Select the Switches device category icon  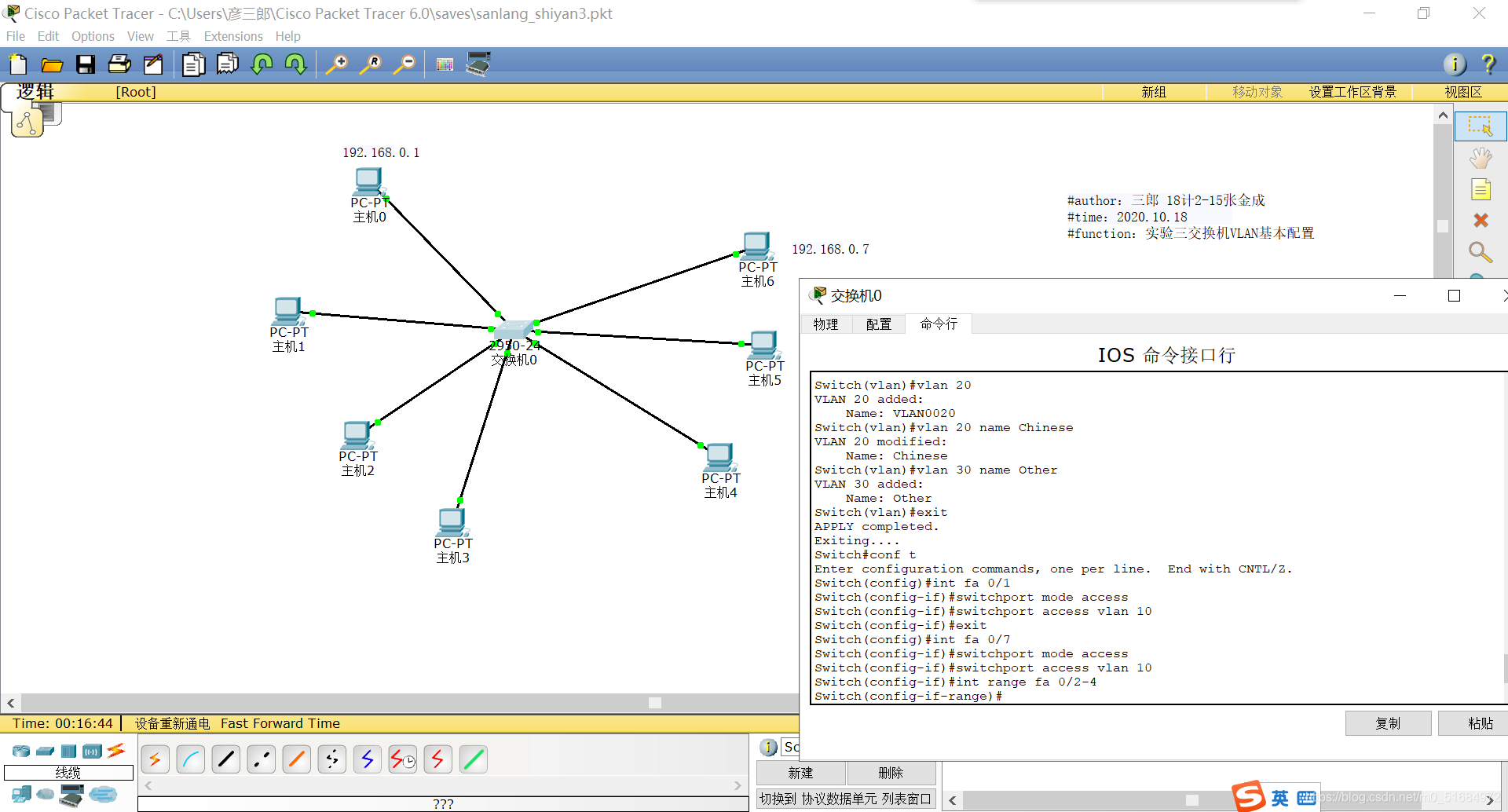(46, 752)
